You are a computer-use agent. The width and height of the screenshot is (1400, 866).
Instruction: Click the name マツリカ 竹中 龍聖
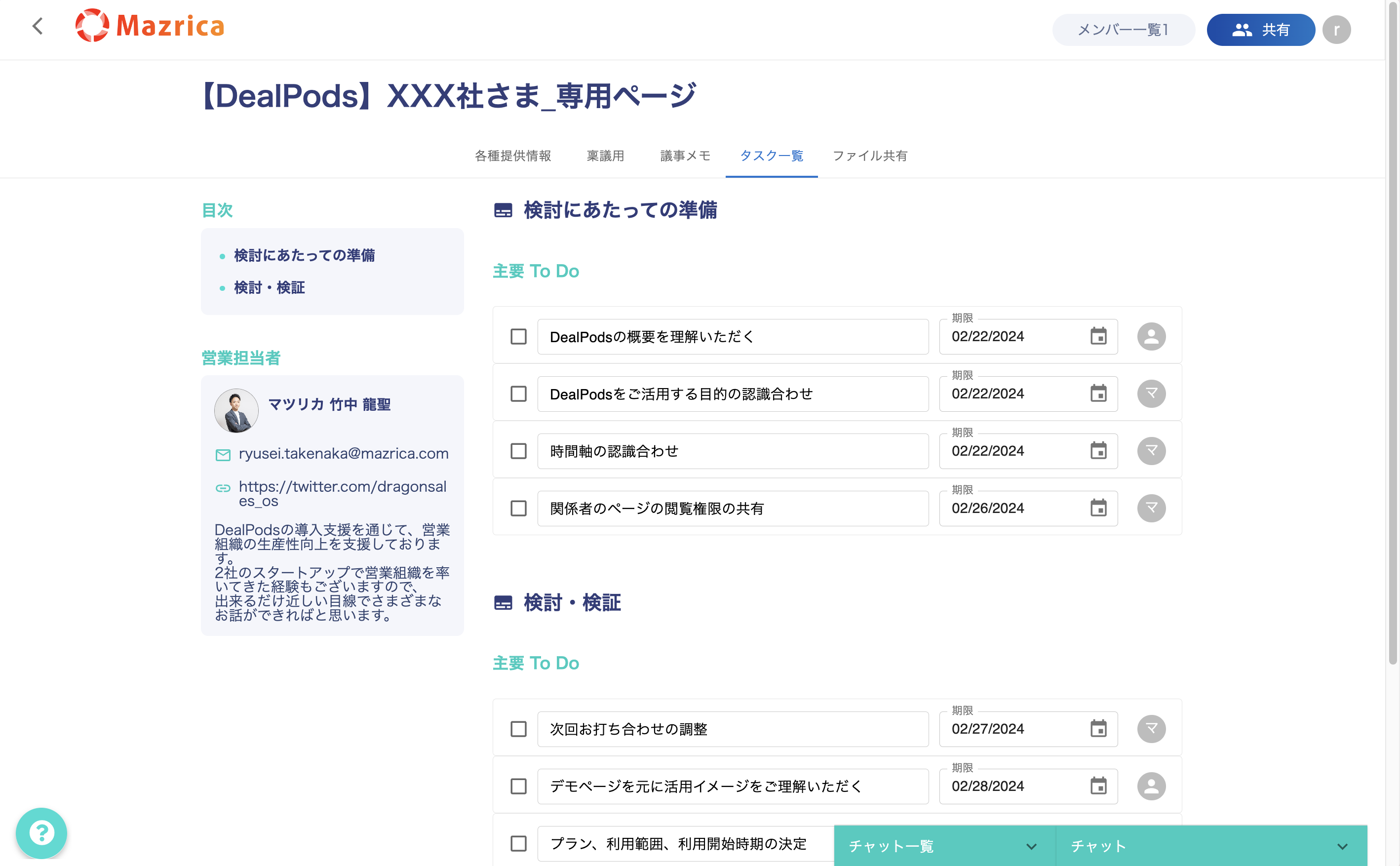point(329,404)
